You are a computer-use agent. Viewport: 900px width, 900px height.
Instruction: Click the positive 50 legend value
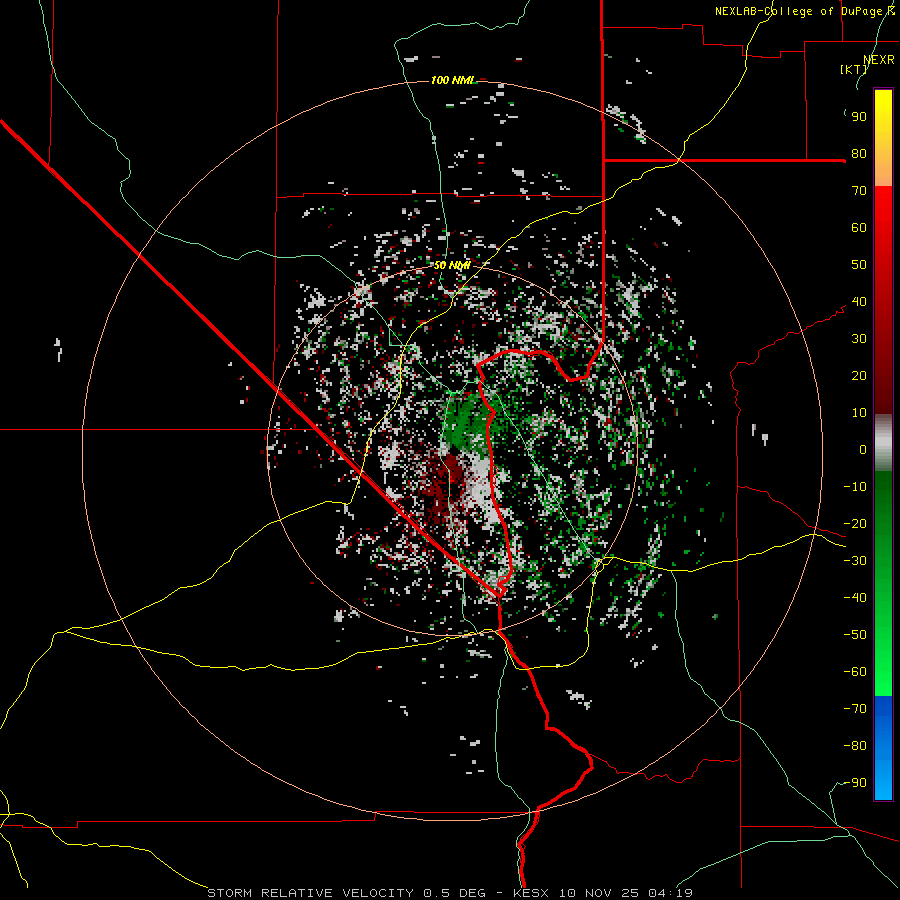pyautogui.click(x=859, y=265)
